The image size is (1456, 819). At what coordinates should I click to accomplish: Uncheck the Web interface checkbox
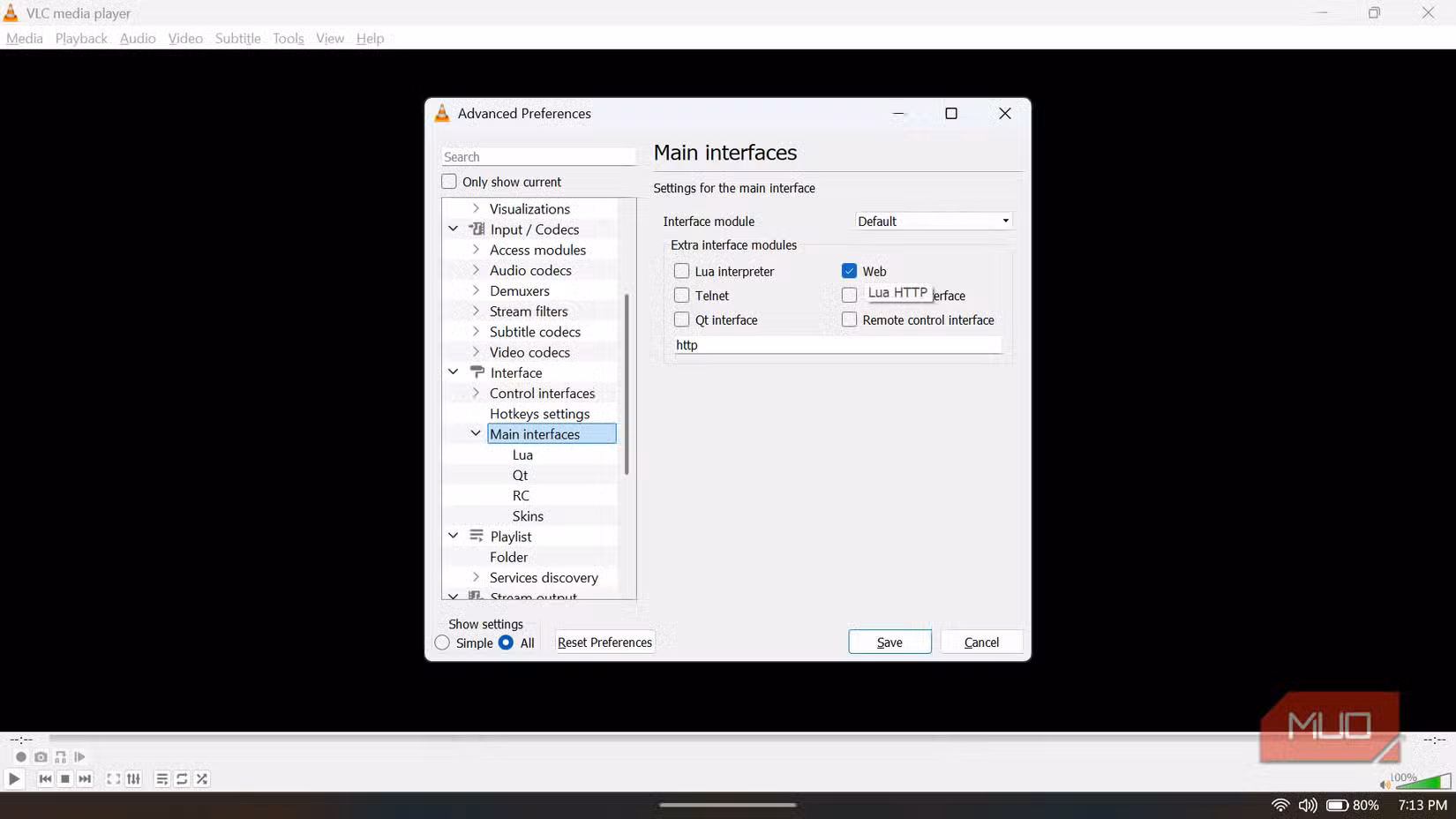click(x=849, y=271)
